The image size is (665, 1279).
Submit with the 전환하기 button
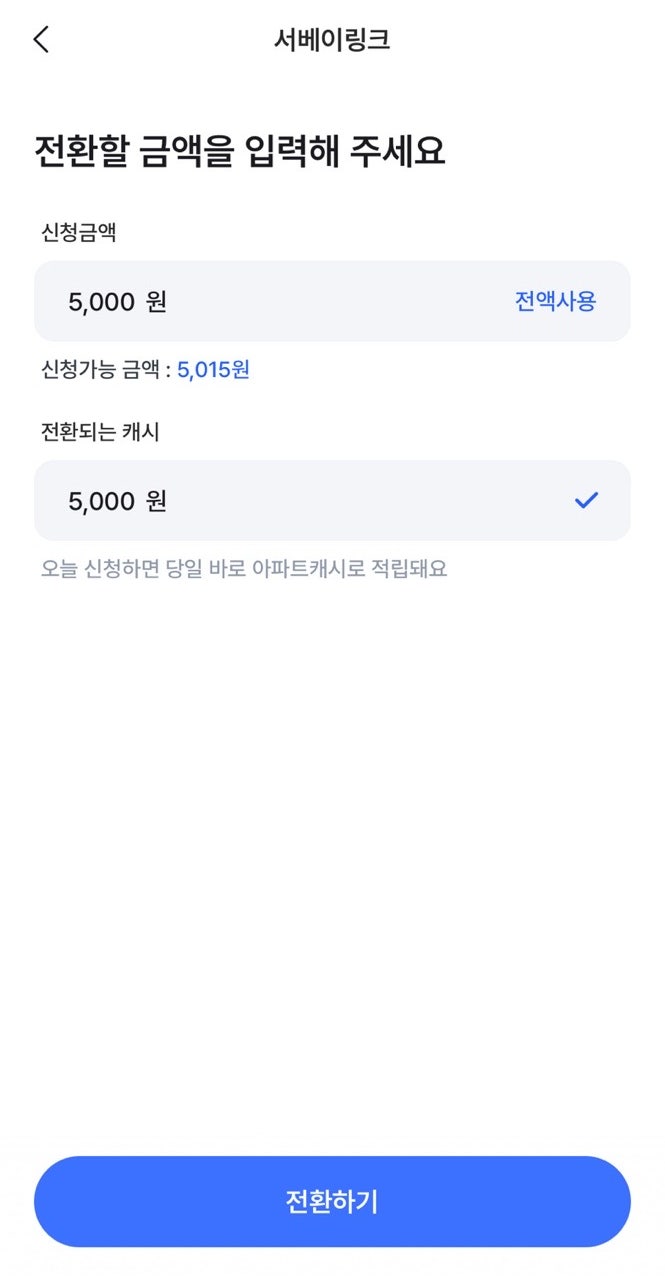pos(332,1202)
